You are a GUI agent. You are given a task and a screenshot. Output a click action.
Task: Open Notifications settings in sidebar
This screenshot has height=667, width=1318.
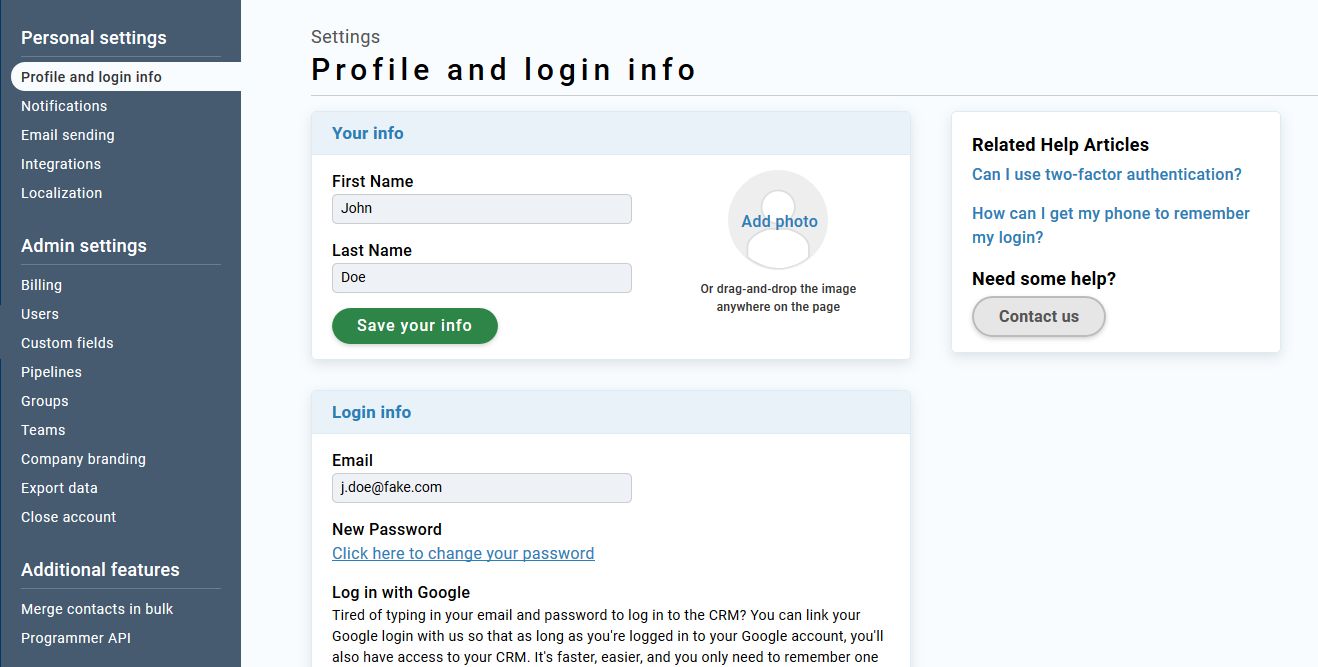click(64, 106)
